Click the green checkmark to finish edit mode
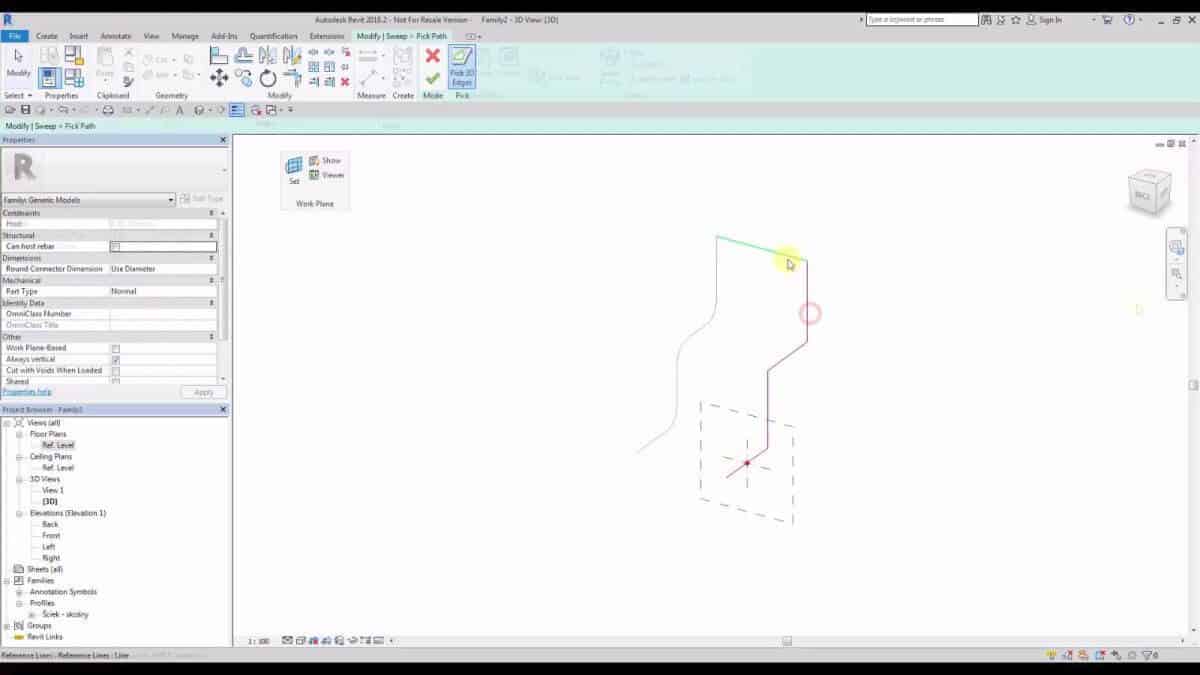Screen dimensions: 1200x675 click(432, 78)
